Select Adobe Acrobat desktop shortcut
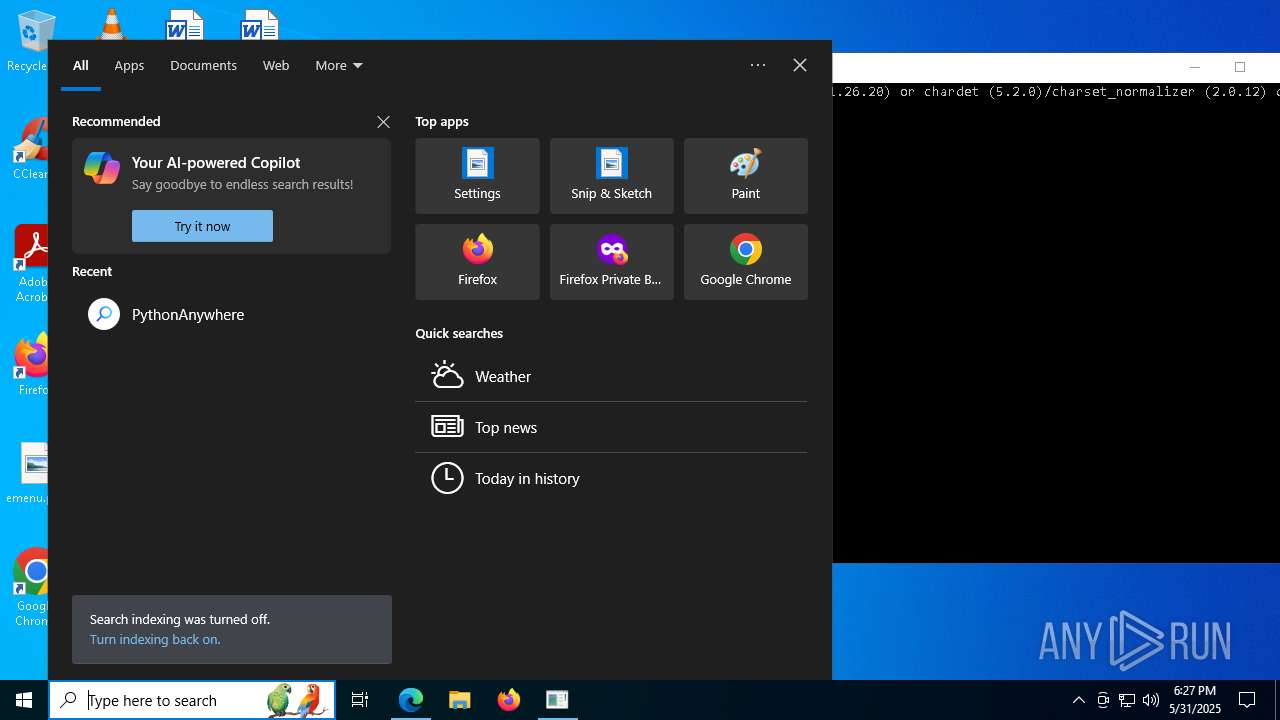Image resolution: width=1280 pixels, height=720 pixels. (33, 264)
